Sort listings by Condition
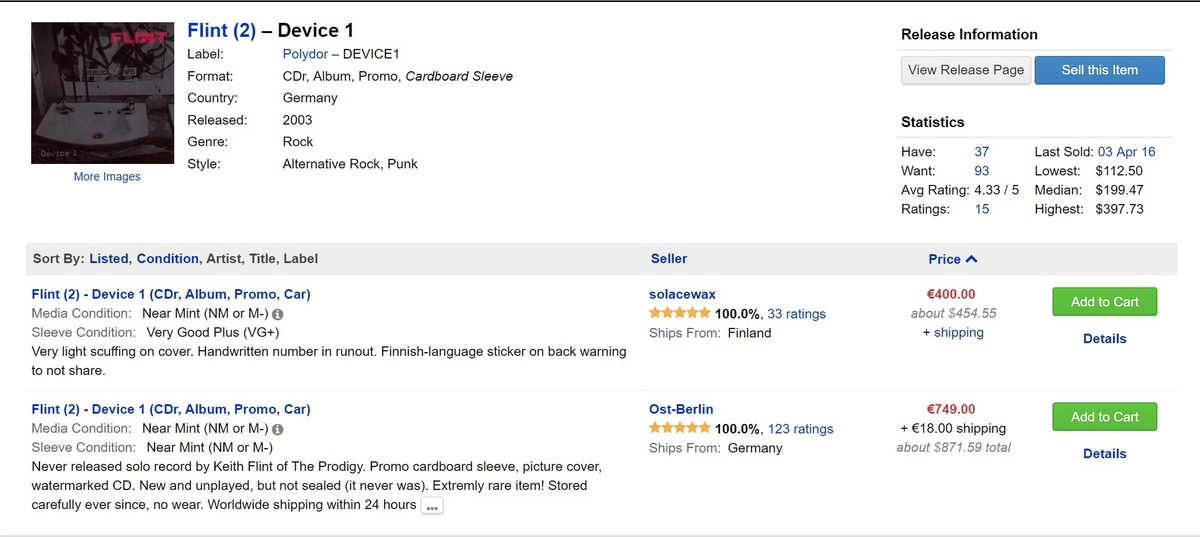This screenshot has width=1200, height=537. coord(167,259)
